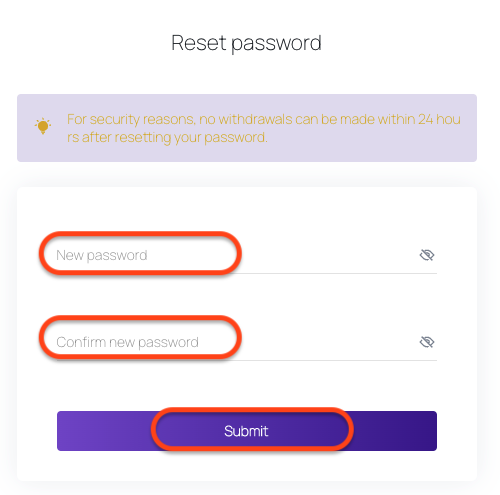Click the '24 hours' warning message
Viewport: 500px width, 495px height.
[264, 128]
